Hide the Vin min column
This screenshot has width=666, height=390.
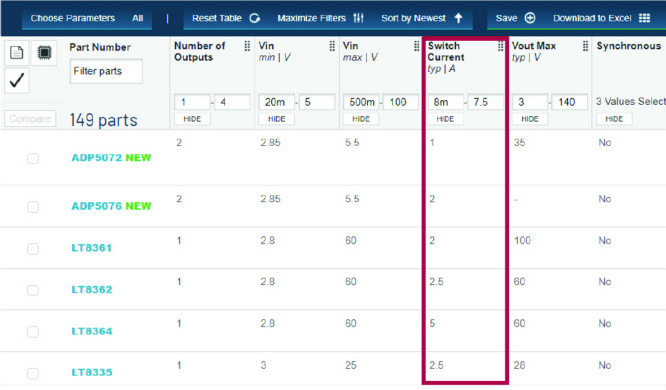[x=277, y=119]
